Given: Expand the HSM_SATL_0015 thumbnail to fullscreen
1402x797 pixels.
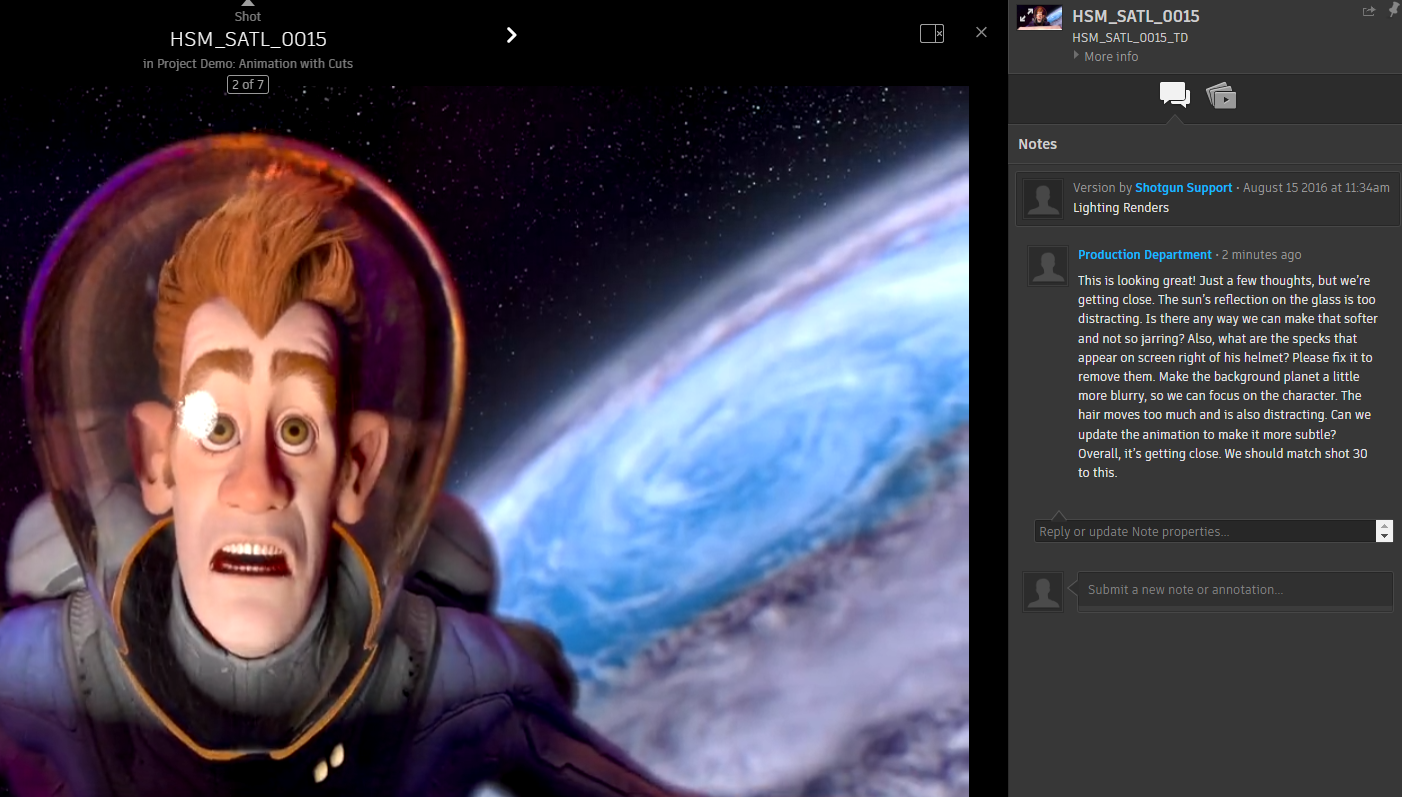Looking at the screenshot, I should point(1039,17).
